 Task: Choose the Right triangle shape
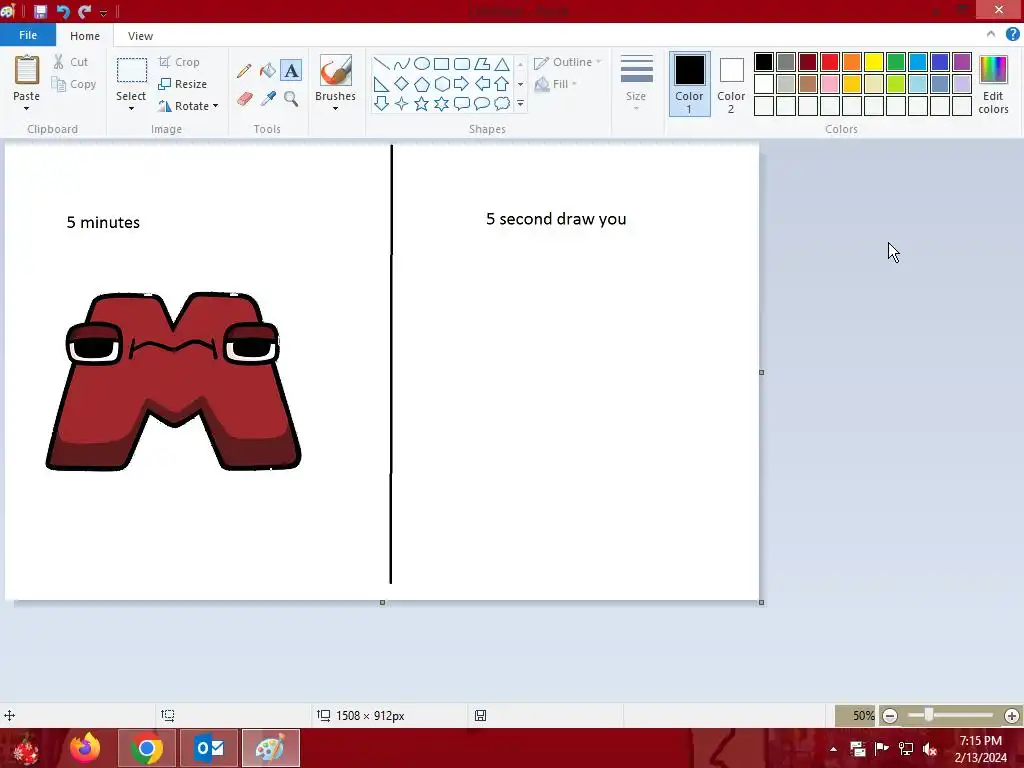click(381, 84)
